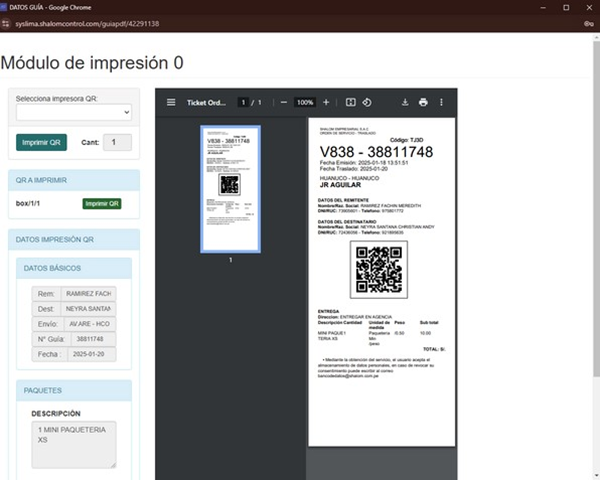
Task: Click the Descripción packages text area
Action: coord(73,443)
